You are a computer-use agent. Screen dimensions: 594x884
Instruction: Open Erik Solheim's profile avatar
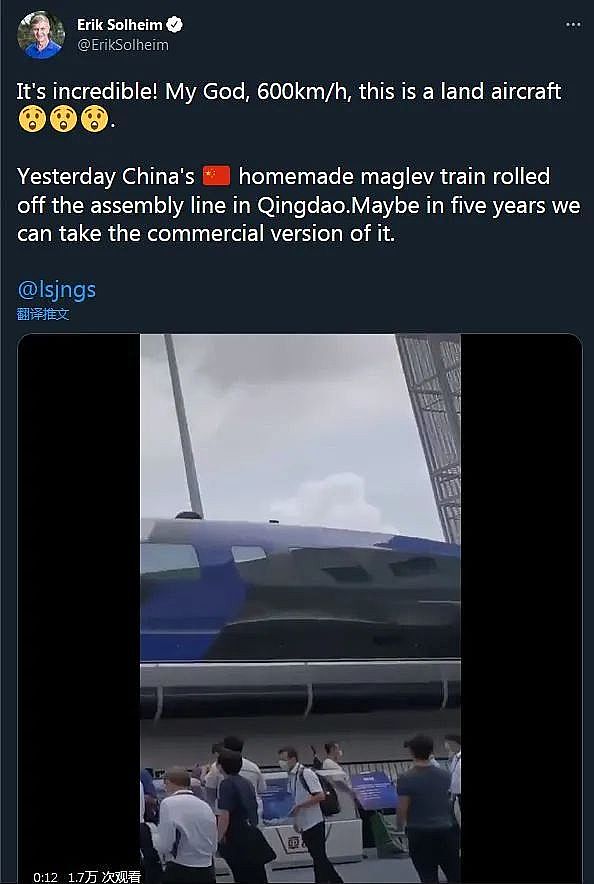click(41, 35)
